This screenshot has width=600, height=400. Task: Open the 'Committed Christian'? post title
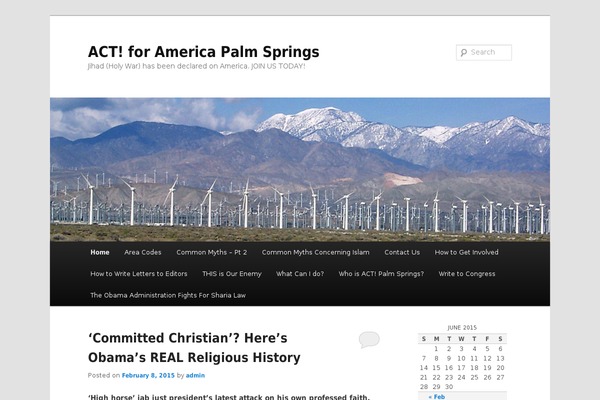click(x=194, y=348)
